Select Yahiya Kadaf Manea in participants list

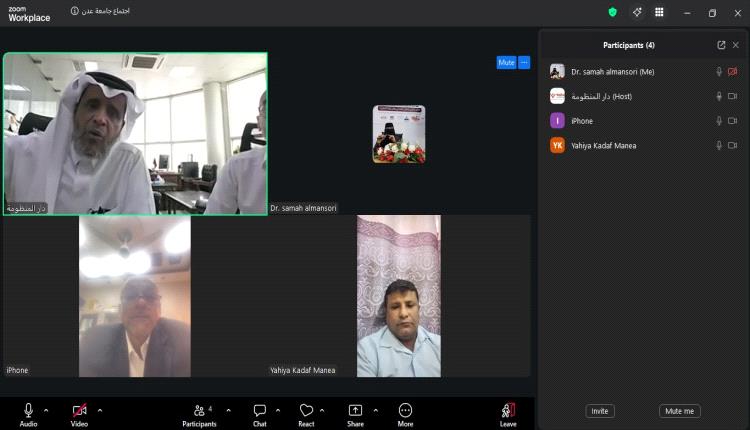click(603, 145)
